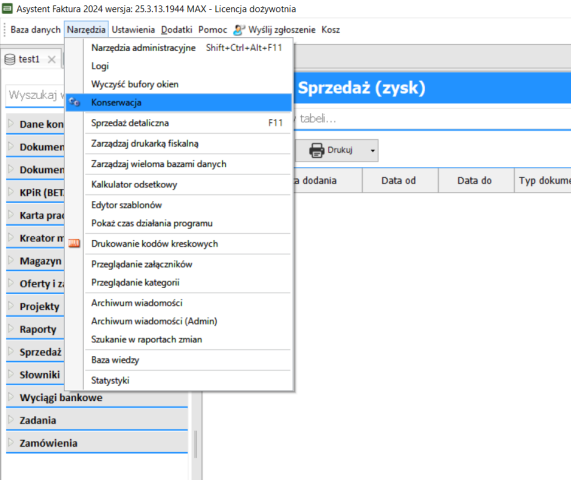Click the Wyciągi bankowe label

pos(61,397)
